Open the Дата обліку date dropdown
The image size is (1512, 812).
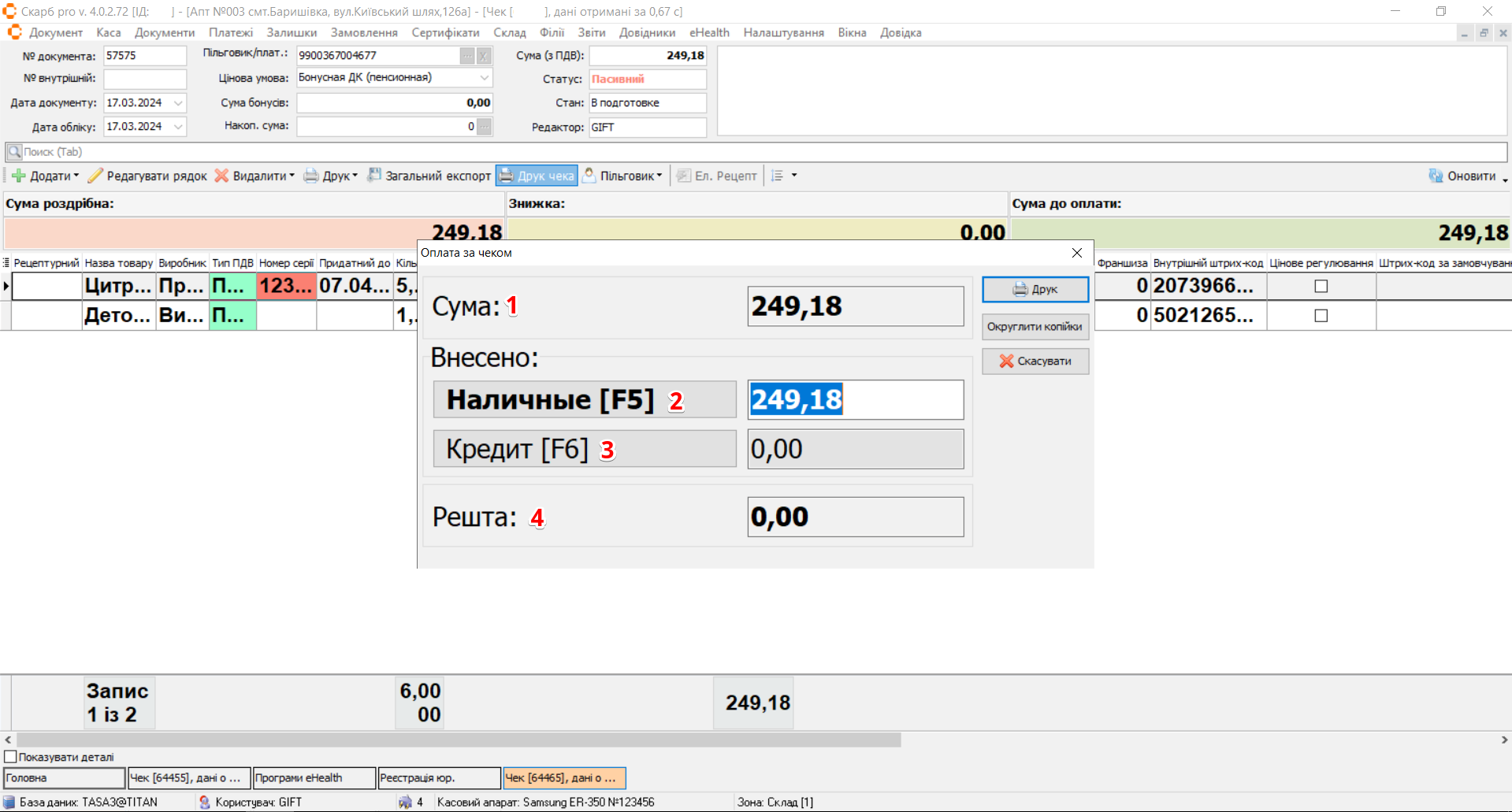tap(179, 127)
